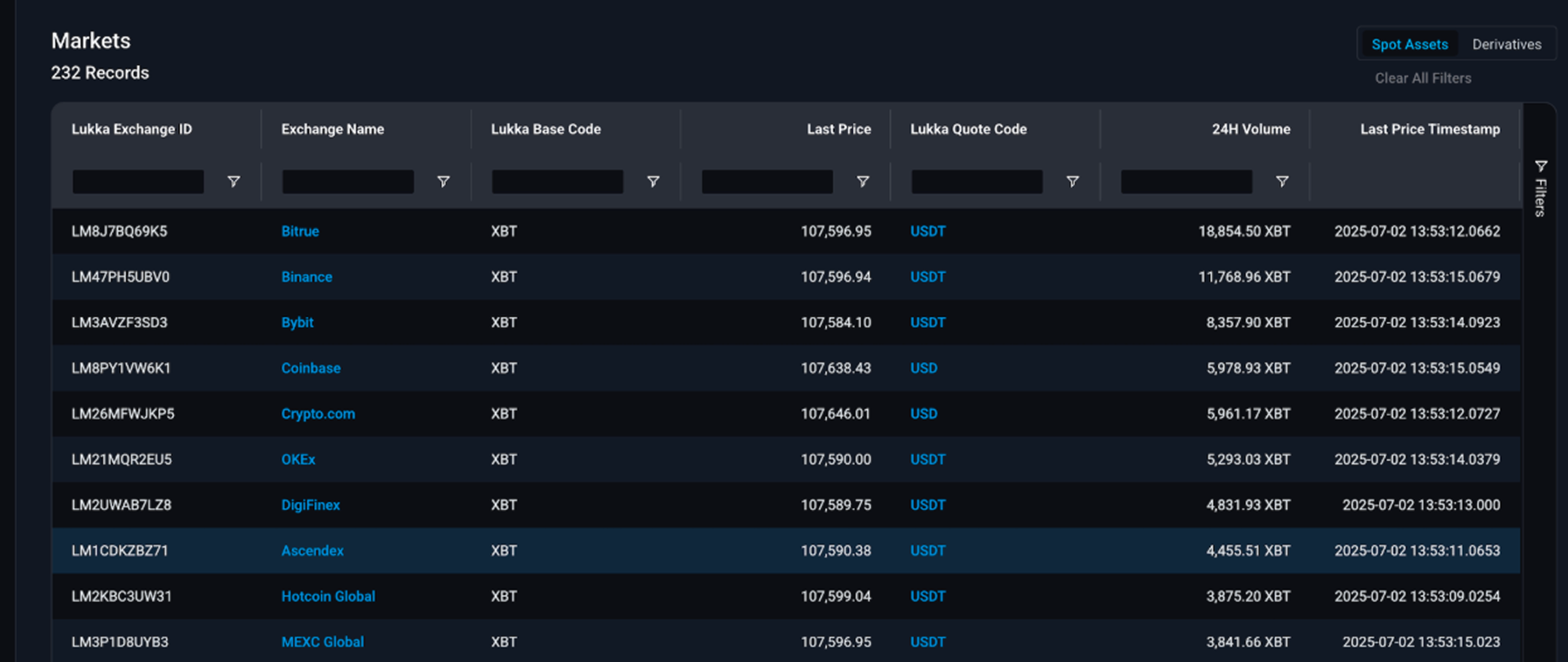Switch to the Derivatives tab
Screen dimensions: 1568x662
tap(1507, 44)
